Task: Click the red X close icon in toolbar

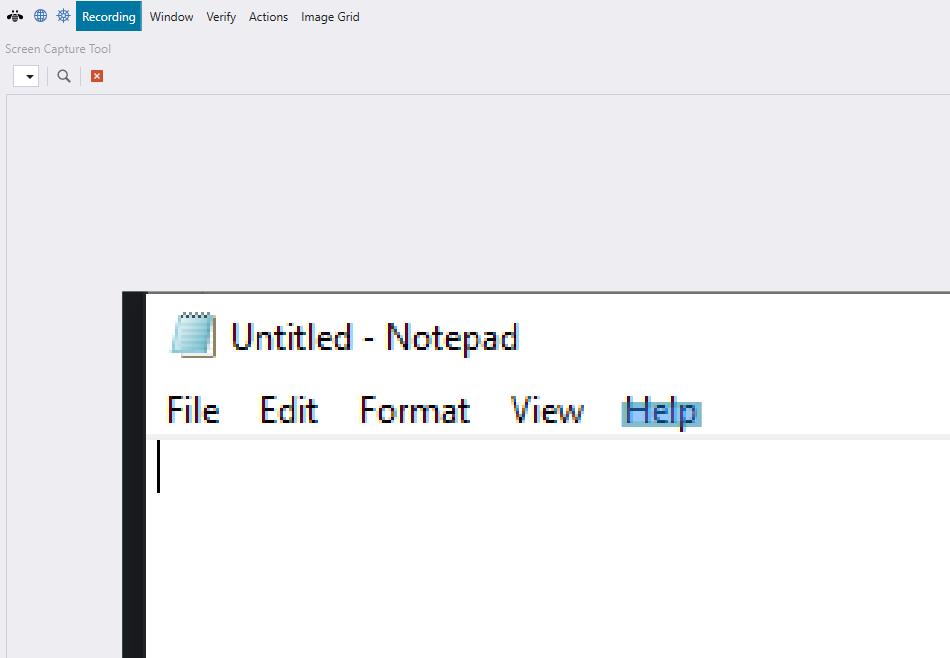Action: (x=97, y=76)
